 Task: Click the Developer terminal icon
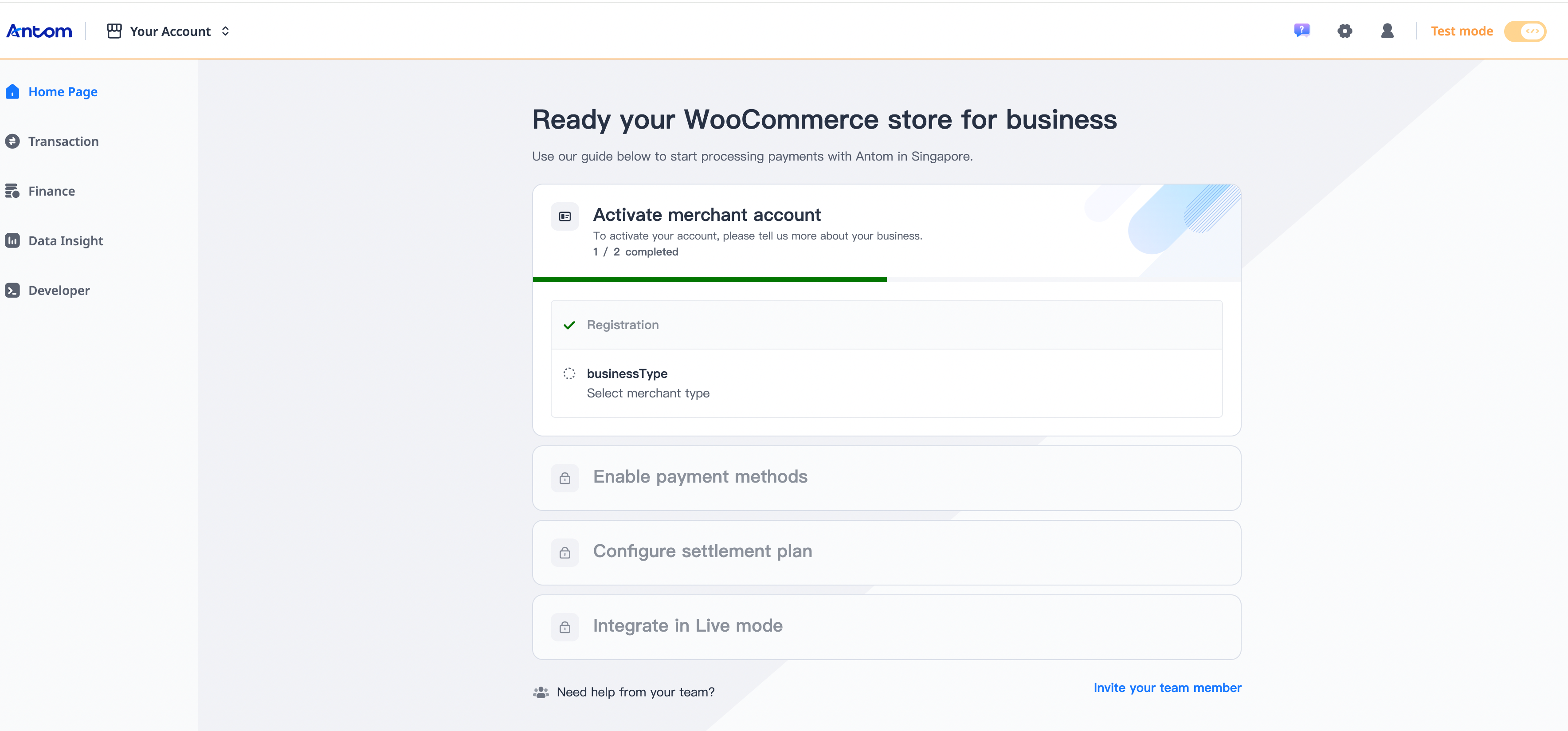(12, 291)
